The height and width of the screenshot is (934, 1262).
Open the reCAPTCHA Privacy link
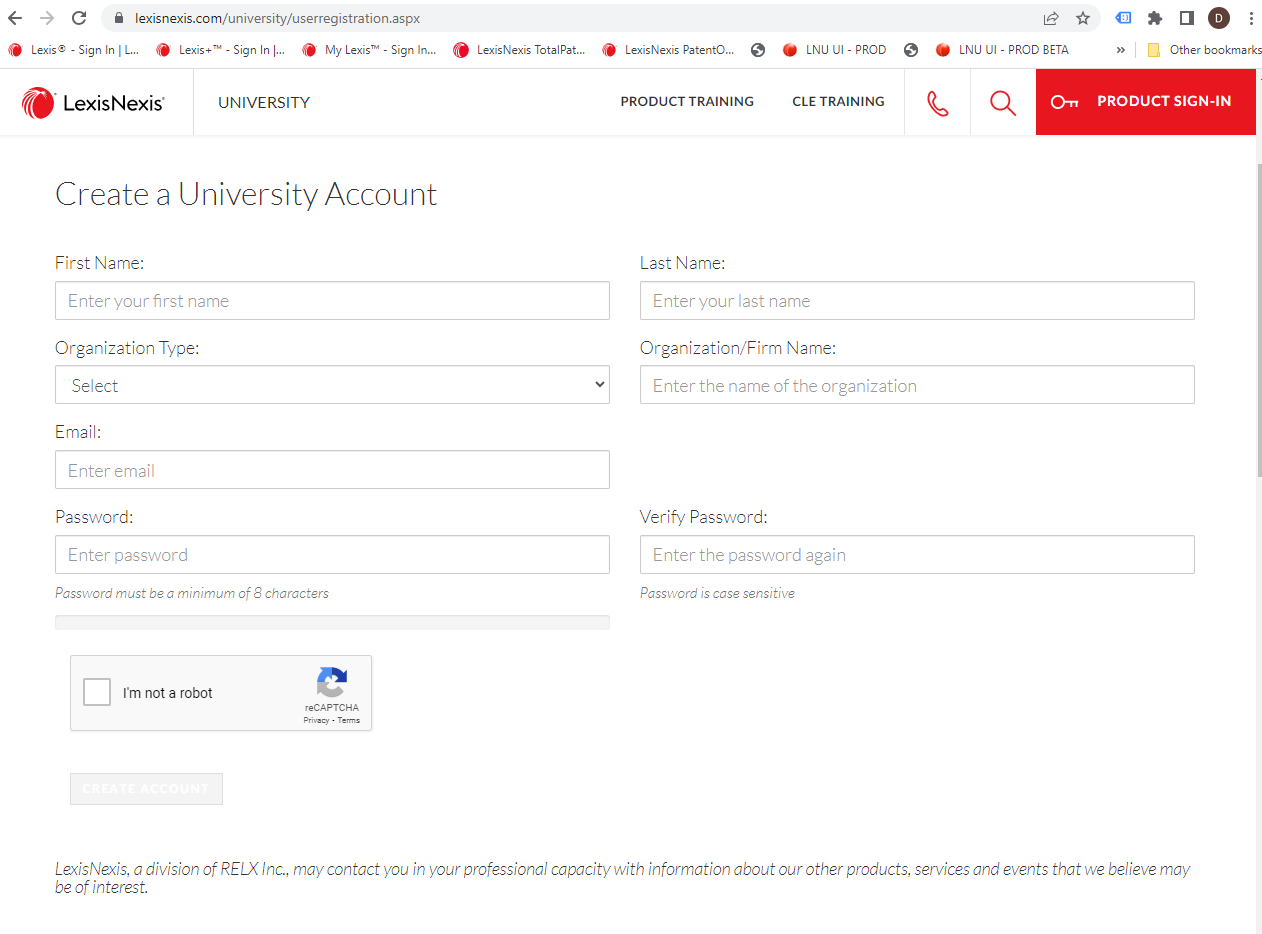click(316, 720)
